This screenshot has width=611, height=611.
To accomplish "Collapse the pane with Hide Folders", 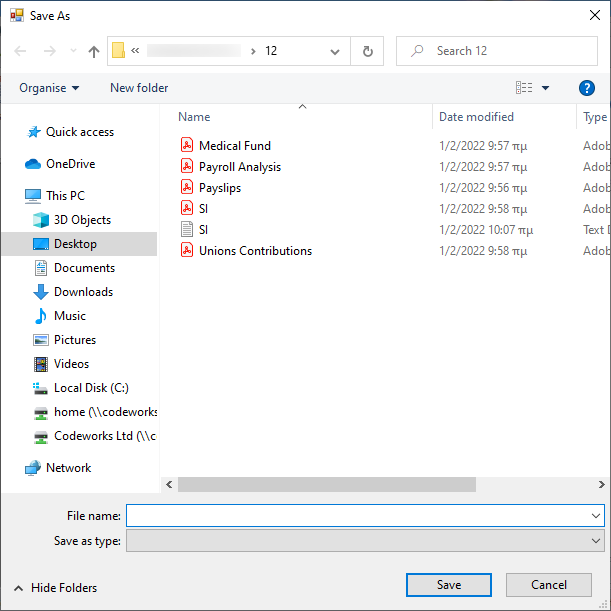I will 55,588.
